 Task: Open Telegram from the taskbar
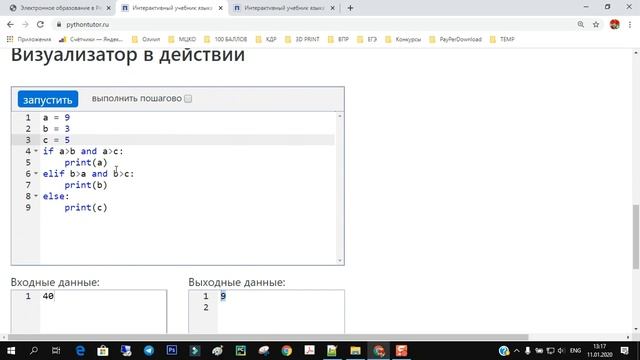(149, 351)
